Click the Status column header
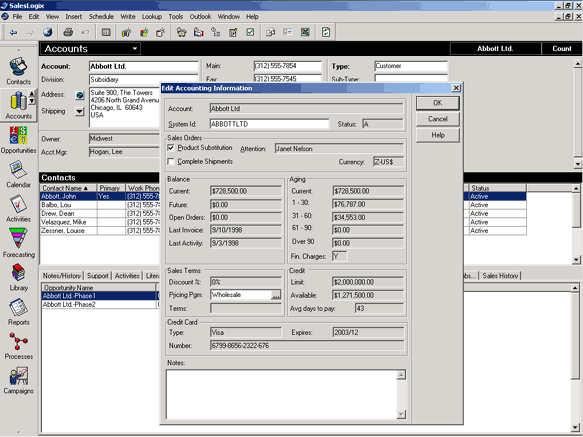This screenshot has width=583, height=437. pyautogui.click(x=497, y=188)
